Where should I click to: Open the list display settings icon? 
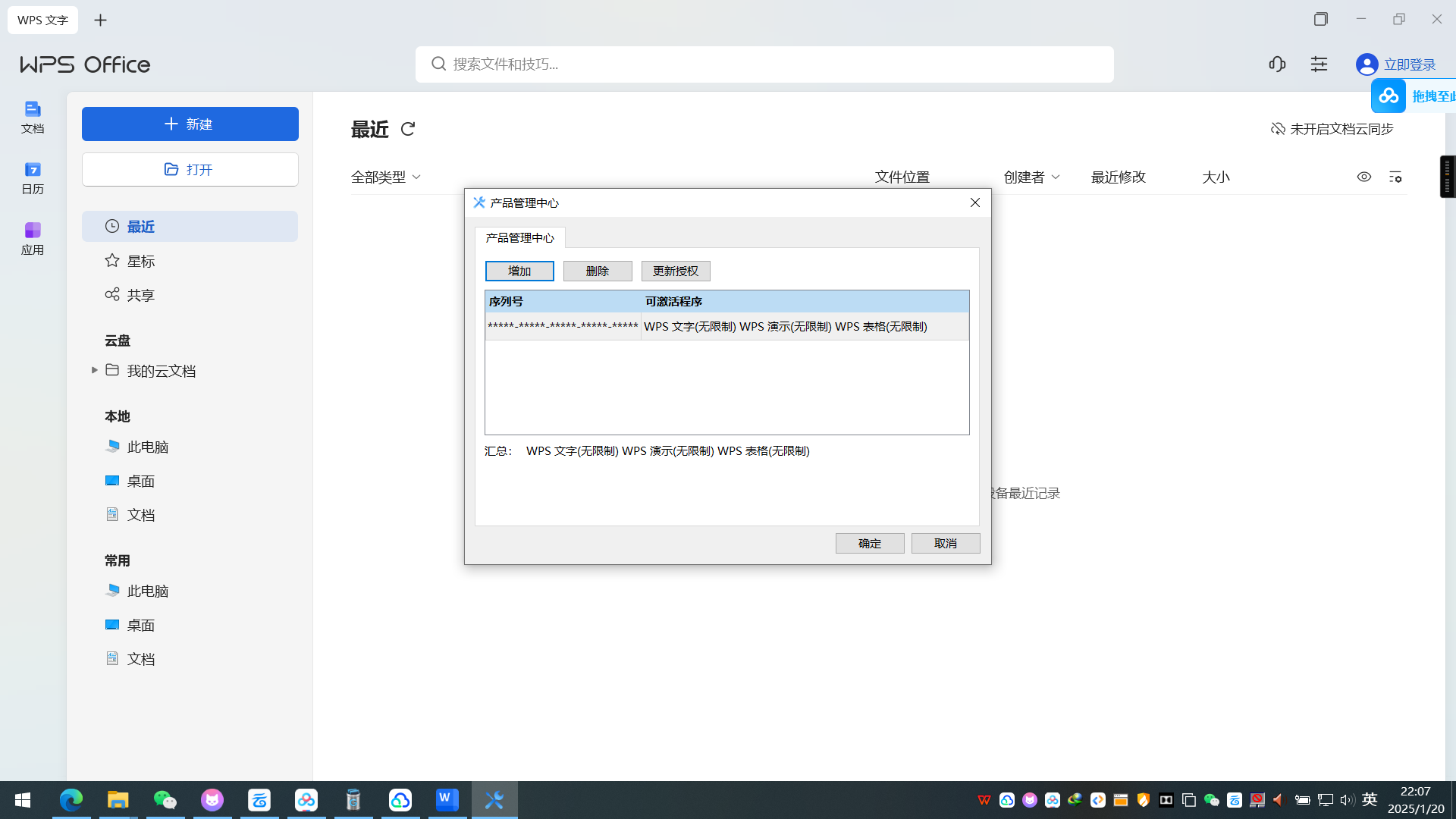tap(1395, 177)
